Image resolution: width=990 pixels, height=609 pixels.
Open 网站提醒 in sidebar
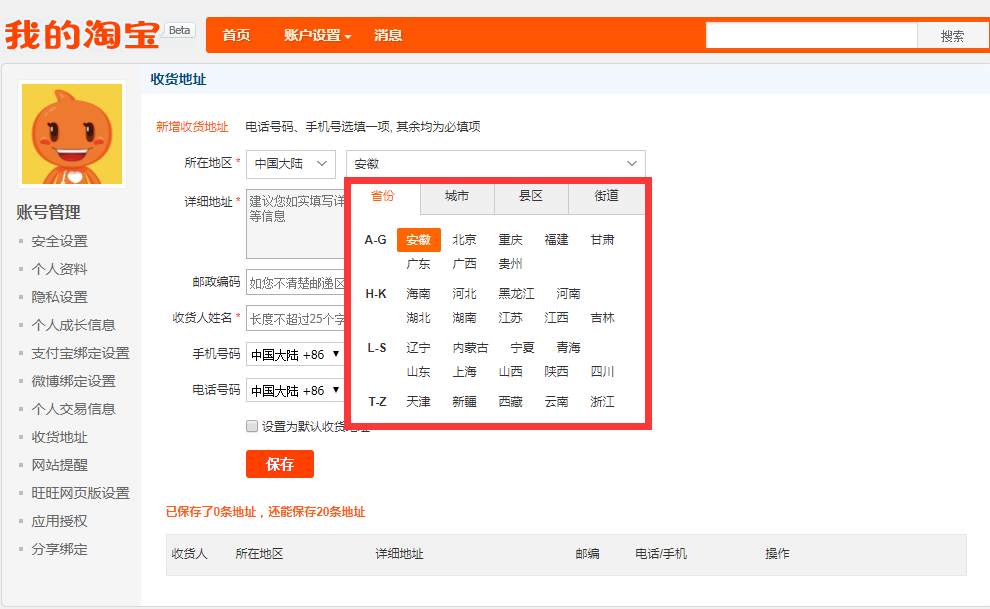[x=59, y=465]
